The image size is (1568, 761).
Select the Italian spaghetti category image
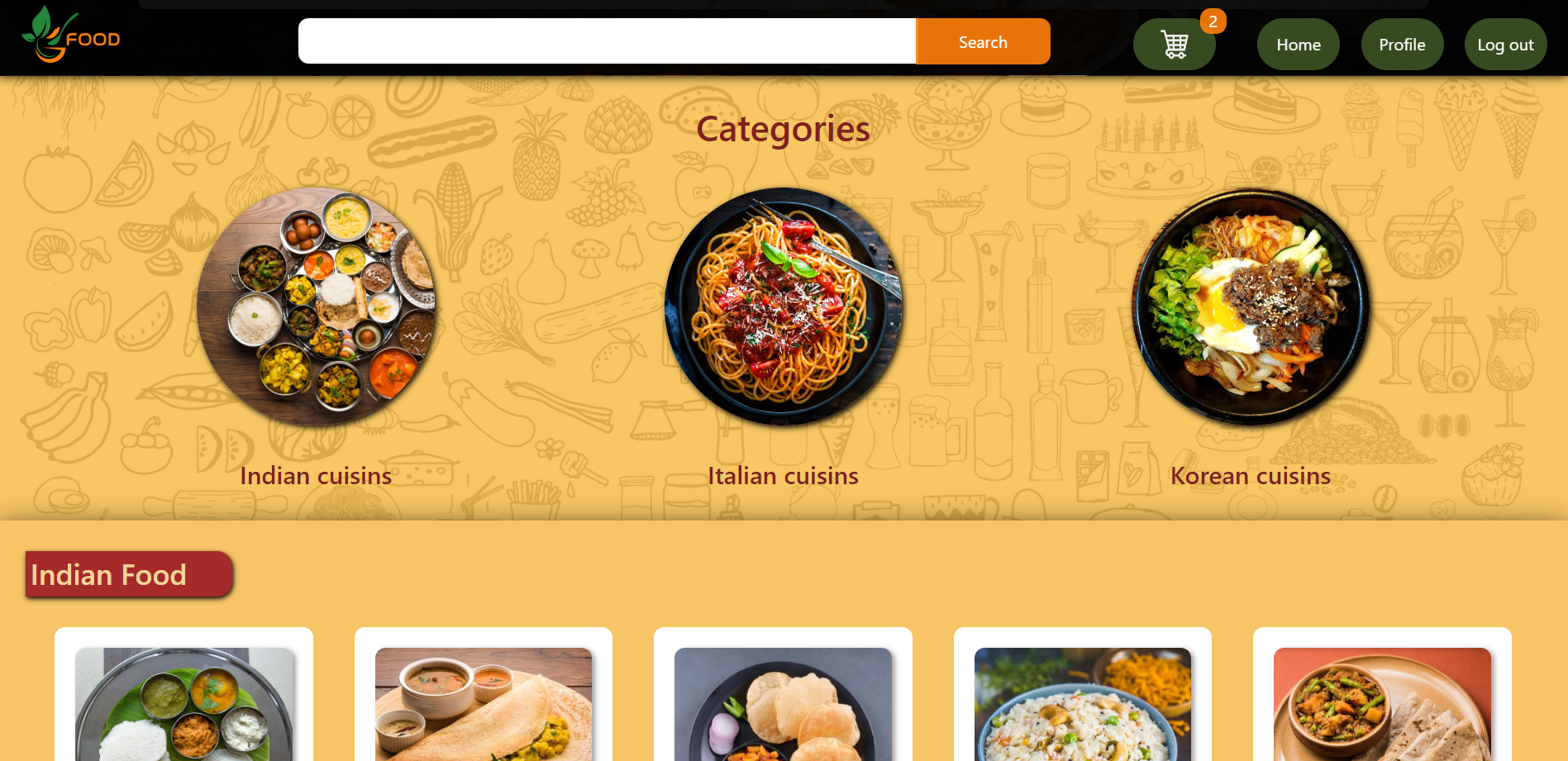pyautogui.click(x=784, y=307)
